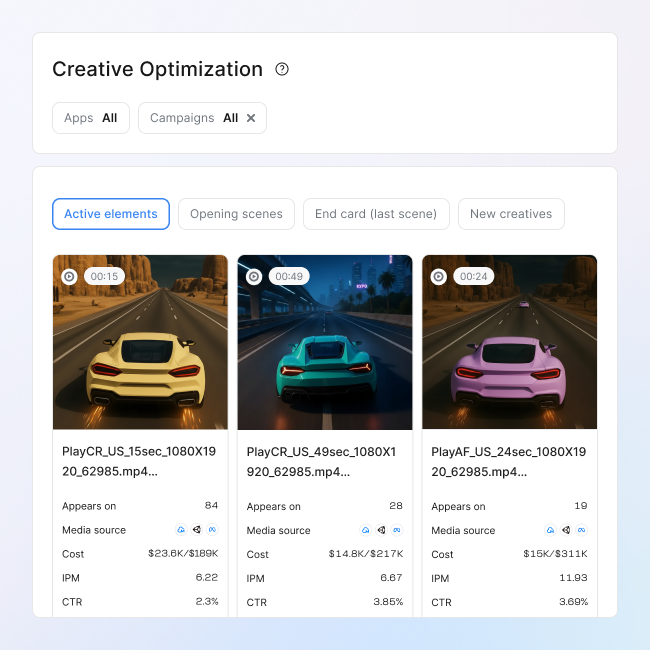The image size is (650, 650).
Task: Open the Campaigns All filter dropdown
Action: [194, 118]
